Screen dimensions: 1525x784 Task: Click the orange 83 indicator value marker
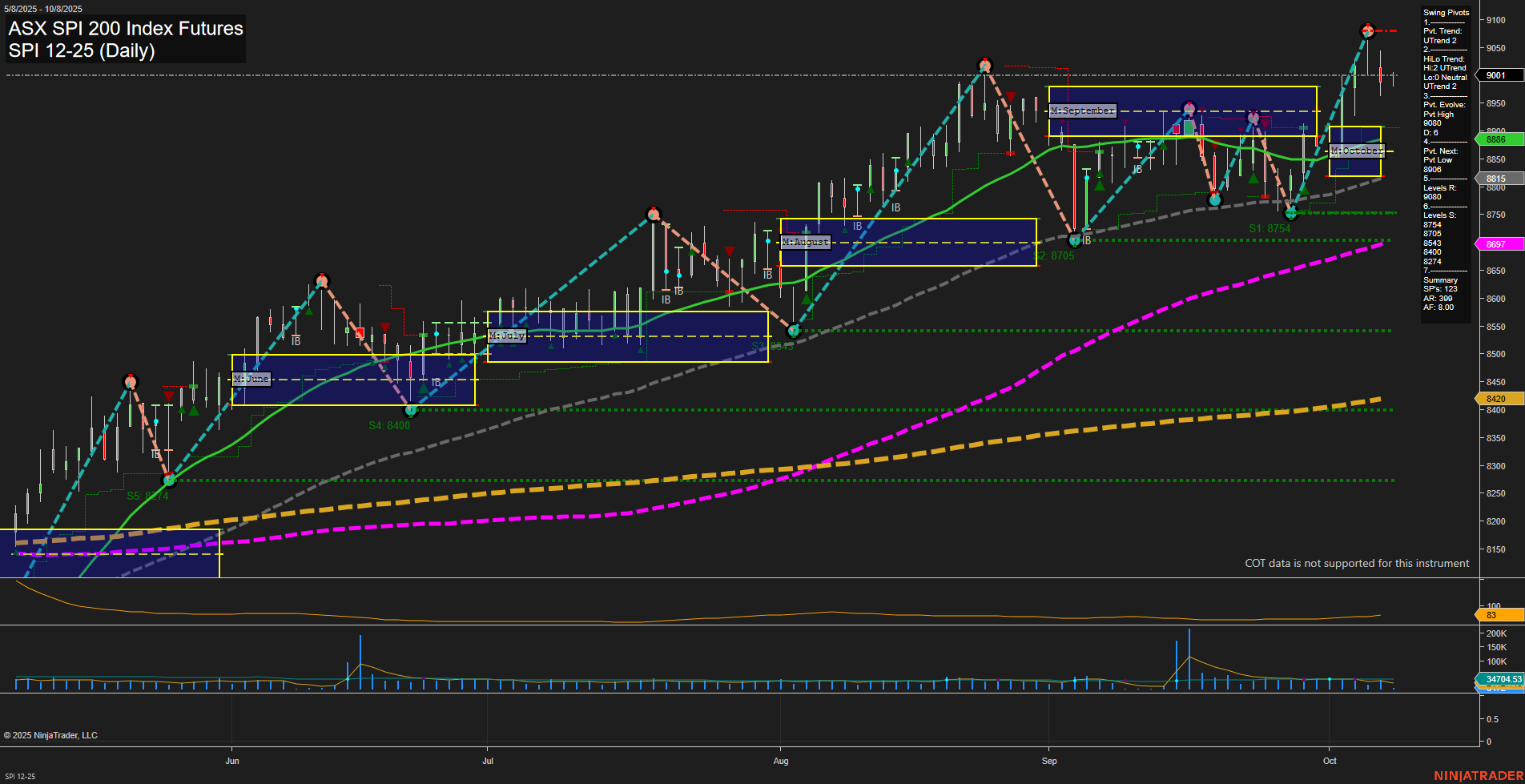tap(1495, 615)
